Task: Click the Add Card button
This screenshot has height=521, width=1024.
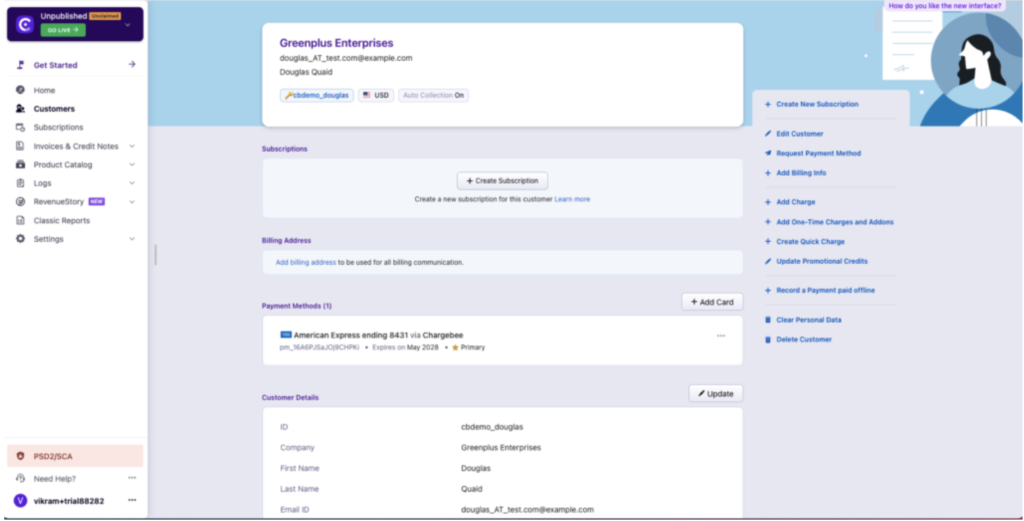Action: (712, 302)
